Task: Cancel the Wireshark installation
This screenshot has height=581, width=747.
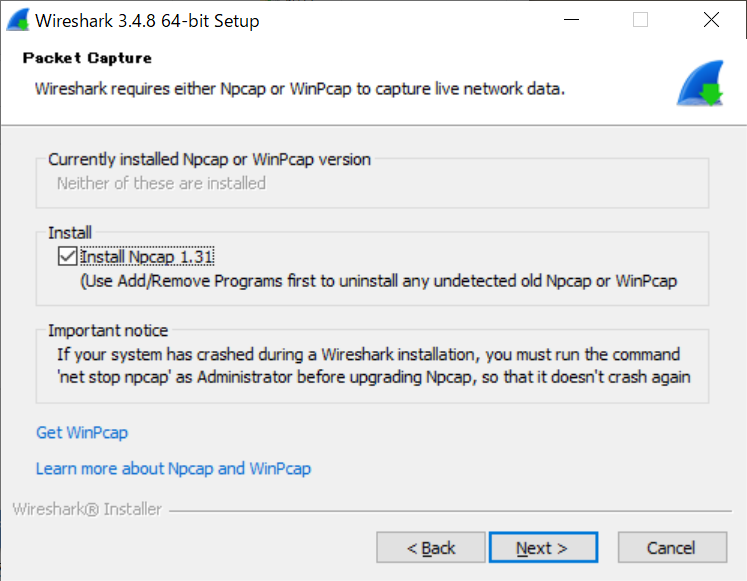Action: 672,548
